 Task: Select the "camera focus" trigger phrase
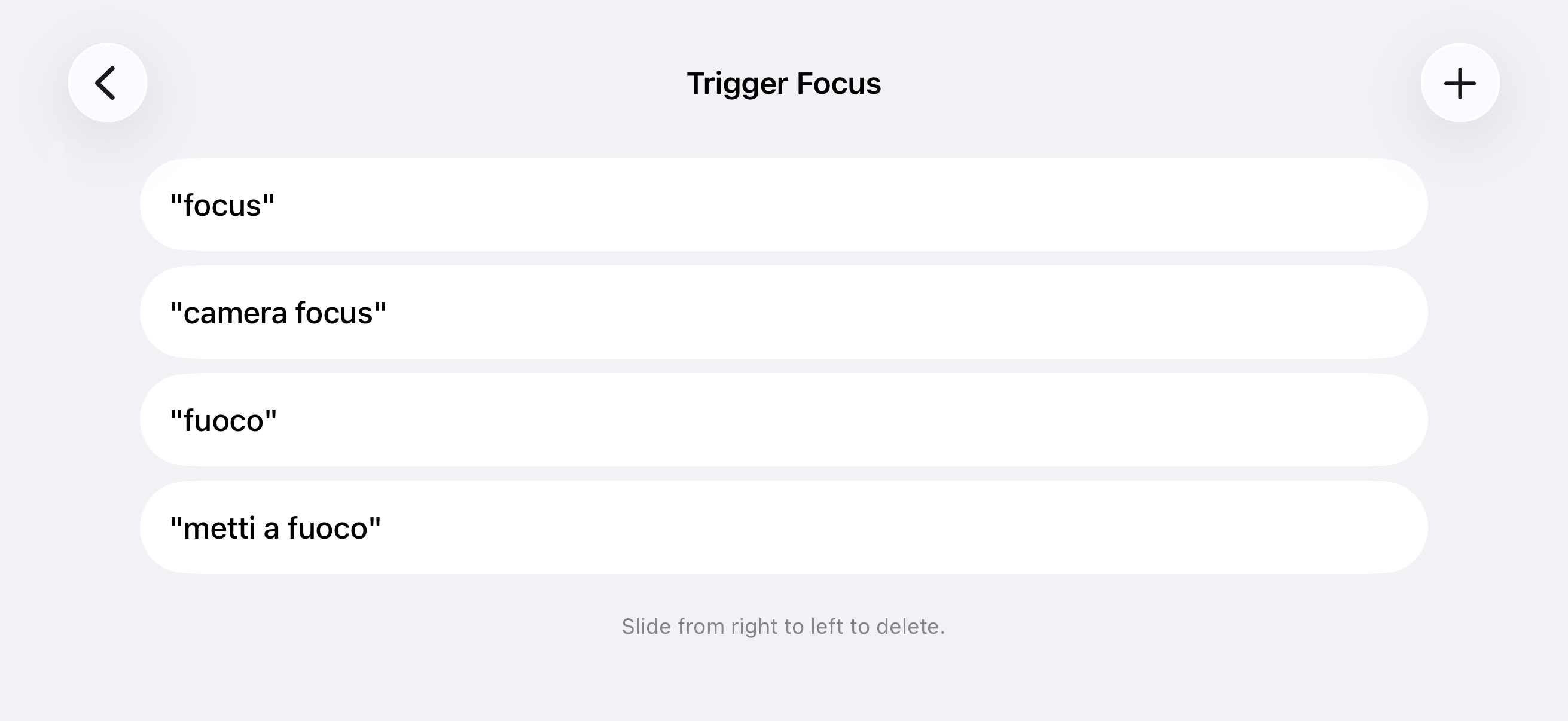pos(783,312)
